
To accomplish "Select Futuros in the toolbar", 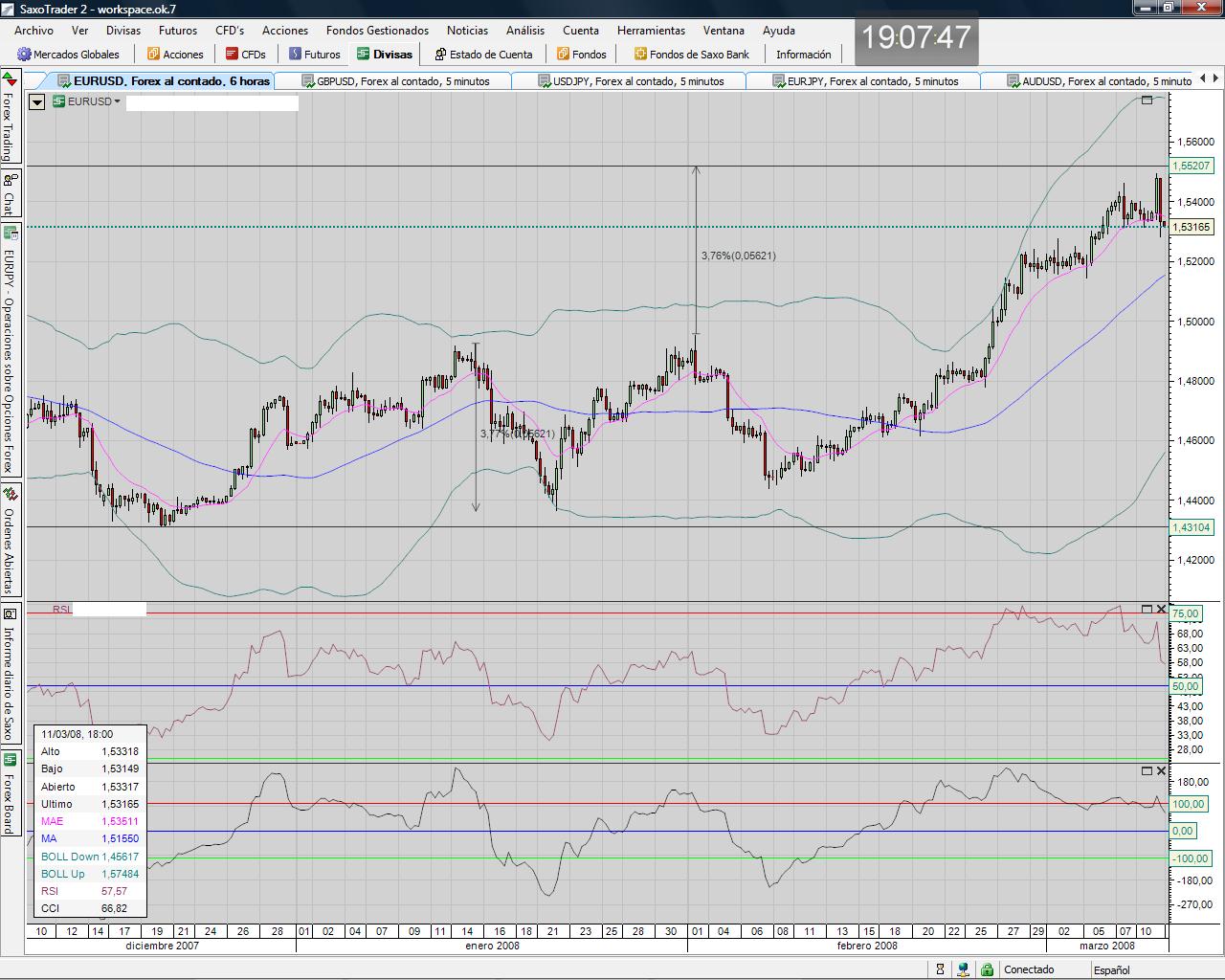I will pos(315,55).
